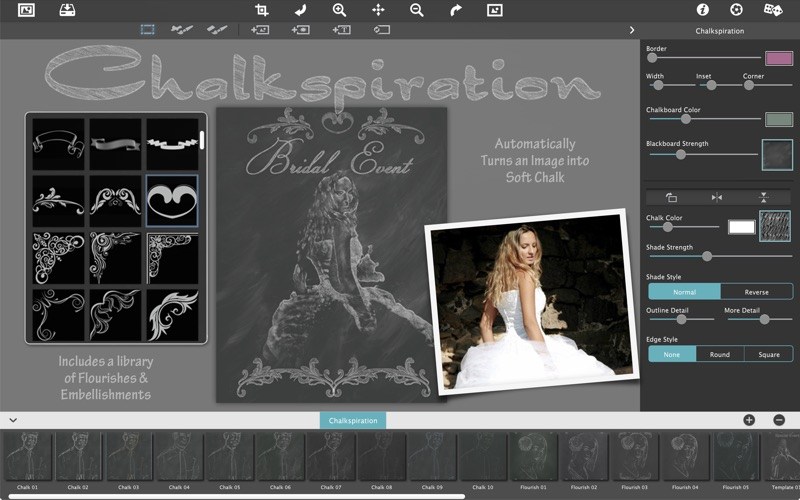Viewport: 800px width, 500px height.
Task: Open the pink Border color swatch
Action: pyautogui.click(x=778, y=58)
